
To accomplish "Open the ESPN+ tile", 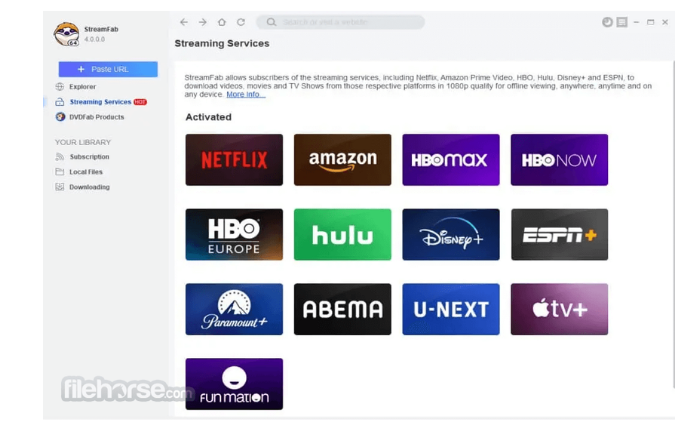I will coord(559,234).
